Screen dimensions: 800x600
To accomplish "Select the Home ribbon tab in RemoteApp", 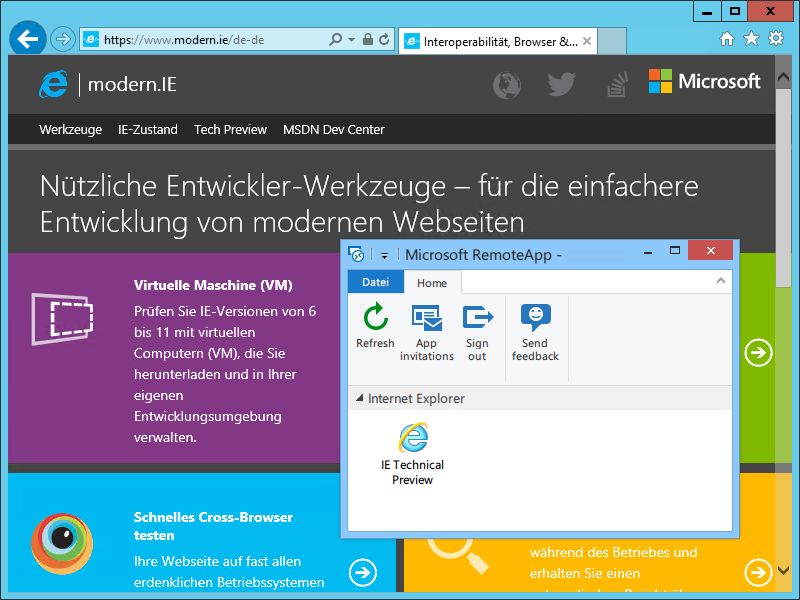I will click(x=432, y=283).
